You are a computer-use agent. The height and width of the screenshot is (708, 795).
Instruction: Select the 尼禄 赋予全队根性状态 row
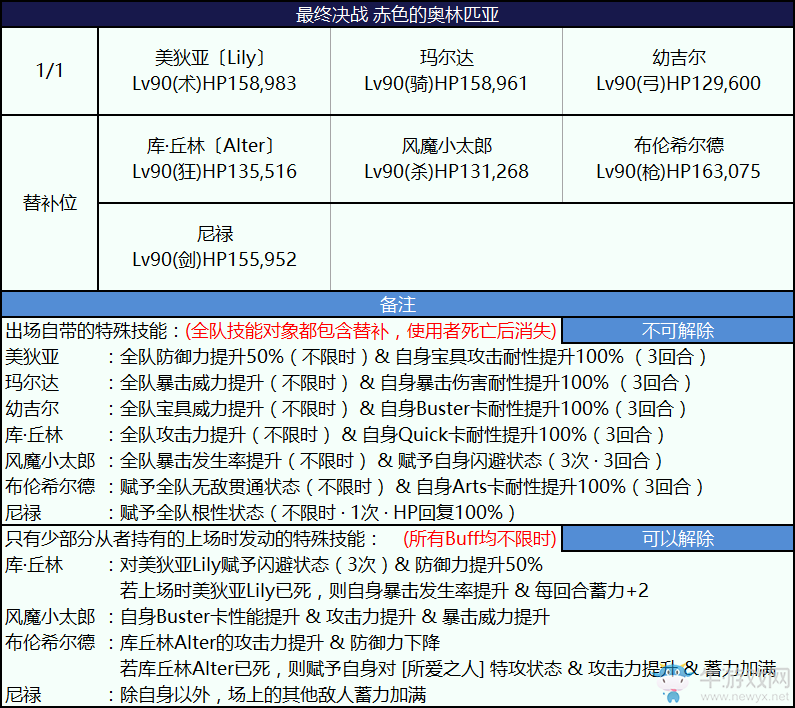click(x=260, y=512)
